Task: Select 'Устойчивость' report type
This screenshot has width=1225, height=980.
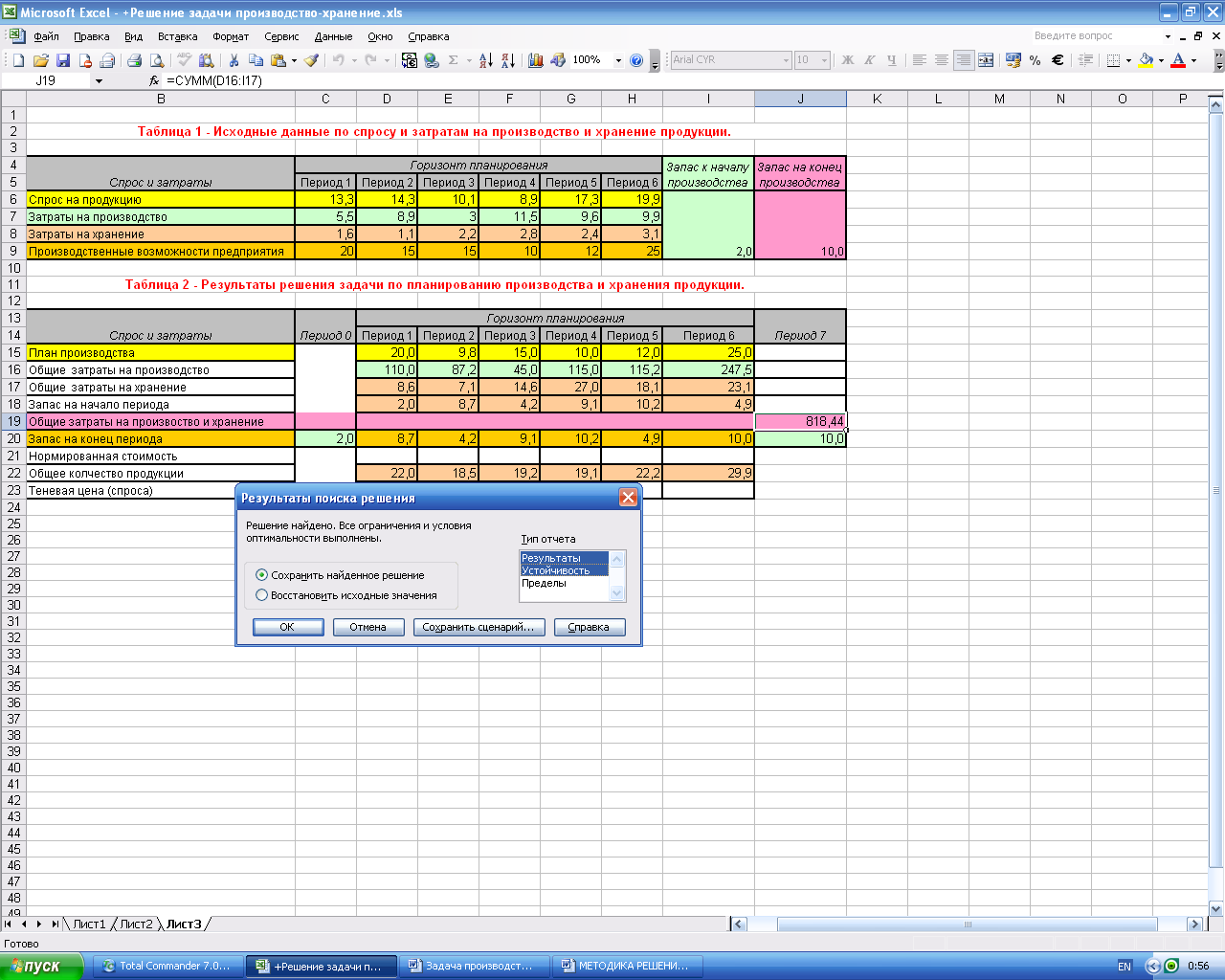Action: (565, 570)
